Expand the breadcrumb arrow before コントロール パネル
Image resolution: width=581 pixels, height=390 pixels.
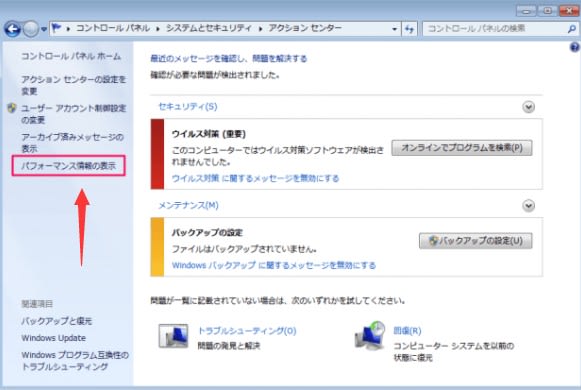[69, 29]
